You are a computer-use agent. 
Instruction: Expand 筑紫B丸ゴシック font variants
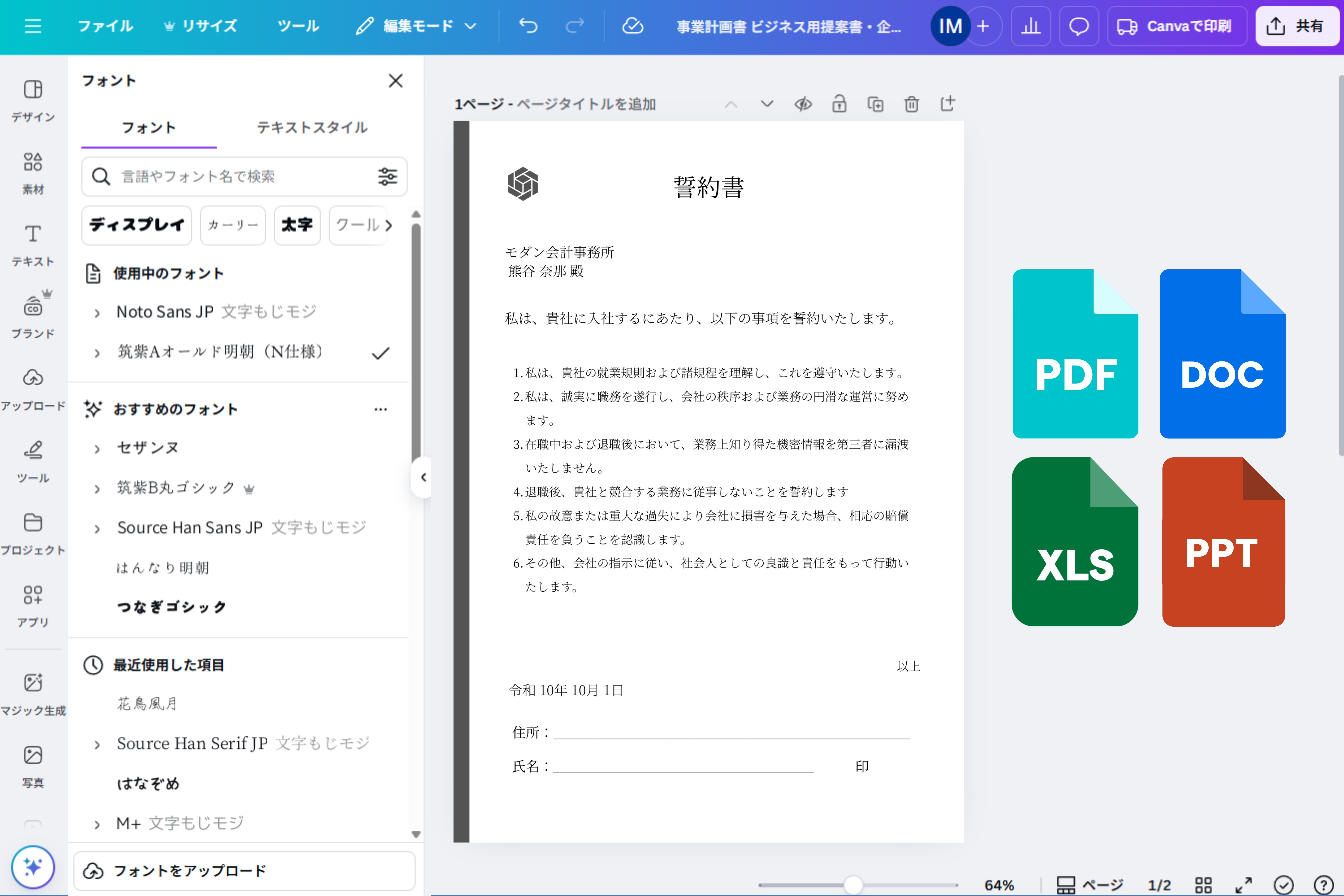pyautogui.click(x=97, y=489)
